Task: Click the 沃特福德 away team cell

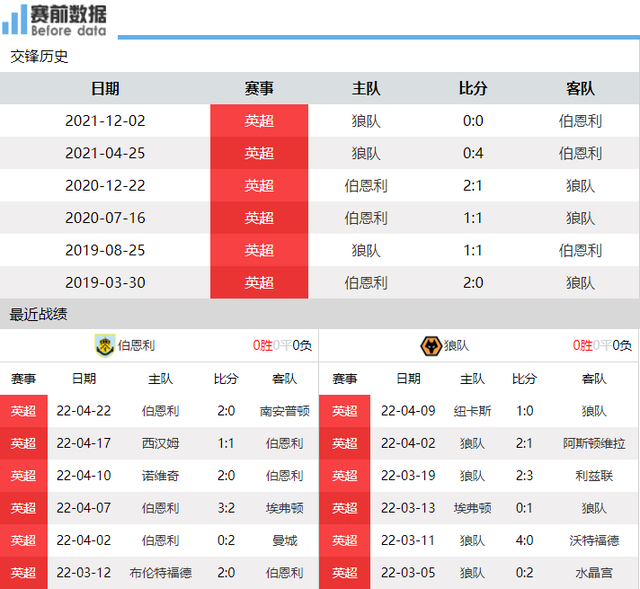Action: [594, 540]
